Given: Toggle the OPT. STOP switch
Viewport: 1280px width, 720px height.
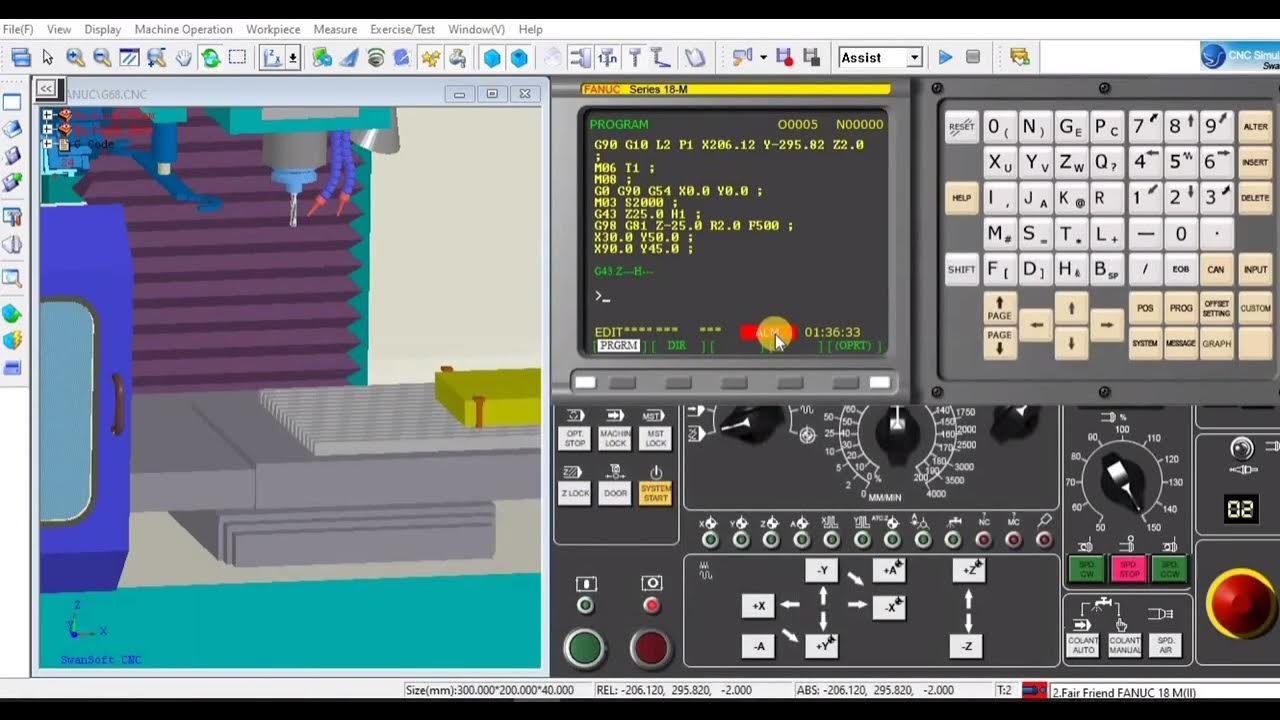Looking at the screenshot, I should [x=575, y=438].
